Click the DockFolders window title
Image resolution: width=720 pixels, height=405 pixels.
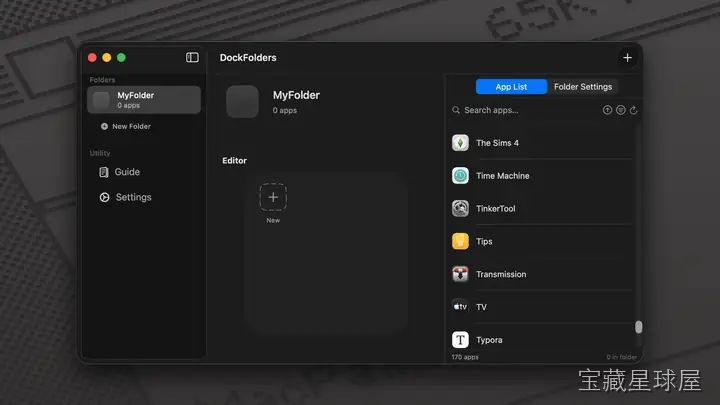coord(248,57)
